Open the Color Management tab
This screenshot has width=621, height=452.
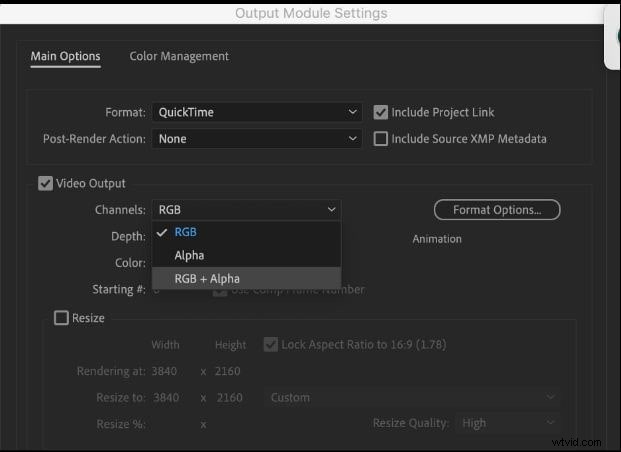pyautogui.click(x=179, y=56)
